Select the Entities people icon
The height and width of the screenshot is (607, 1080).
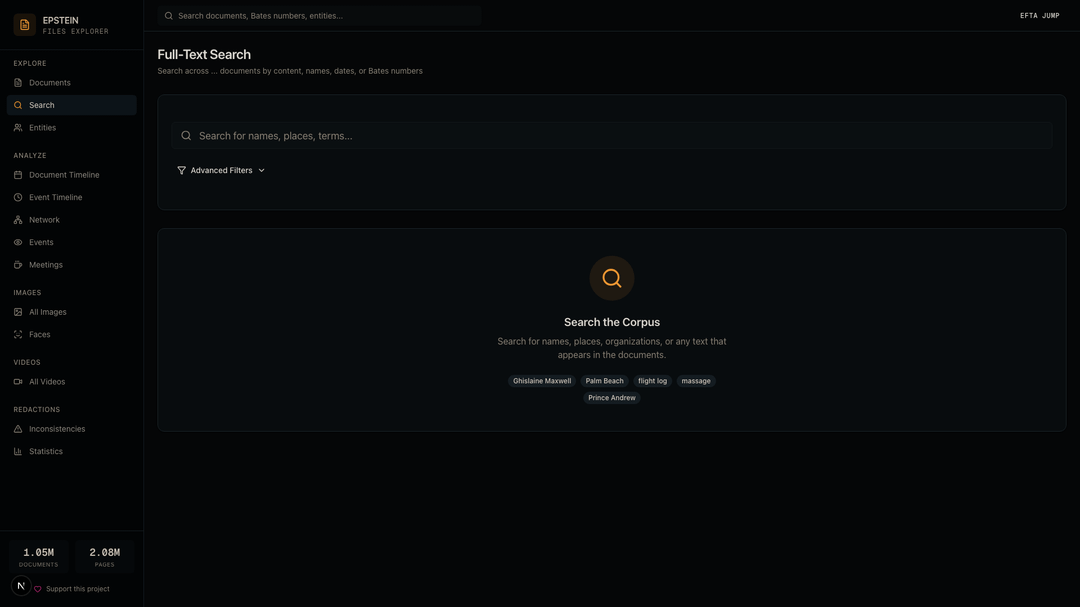pyautogui.click(x=18, y=128)
